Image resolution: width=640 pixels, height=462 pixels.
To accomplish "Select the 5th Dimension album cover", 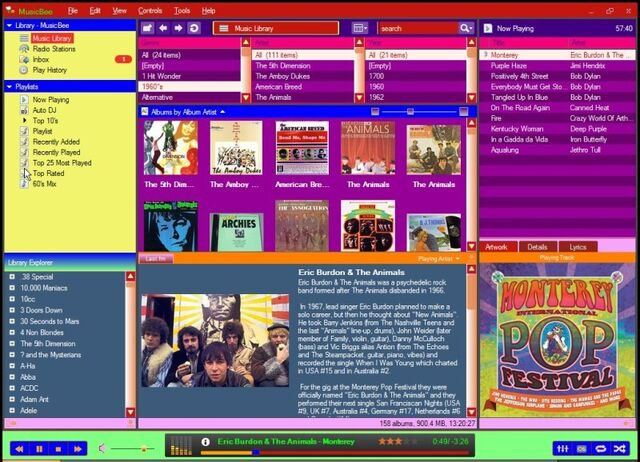I will (x=171, y=148).
